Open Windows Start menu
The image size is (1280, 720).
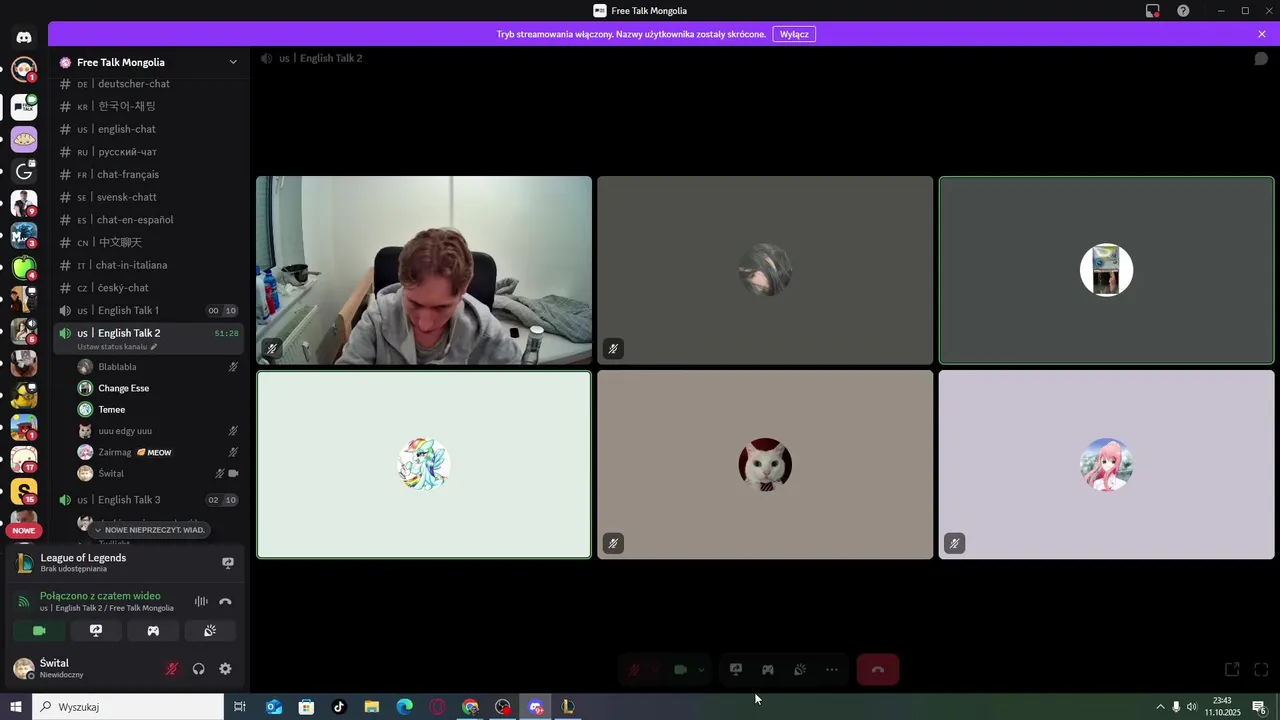point(16,707)
